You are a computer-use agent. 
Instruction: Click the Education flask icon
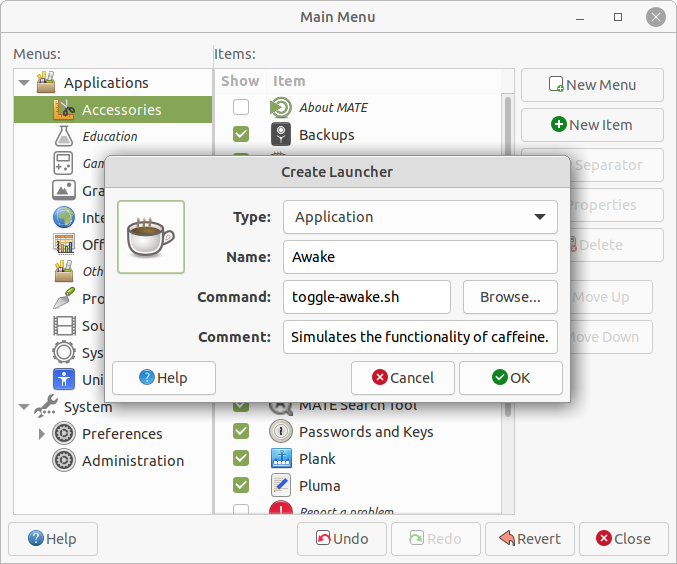64,136
